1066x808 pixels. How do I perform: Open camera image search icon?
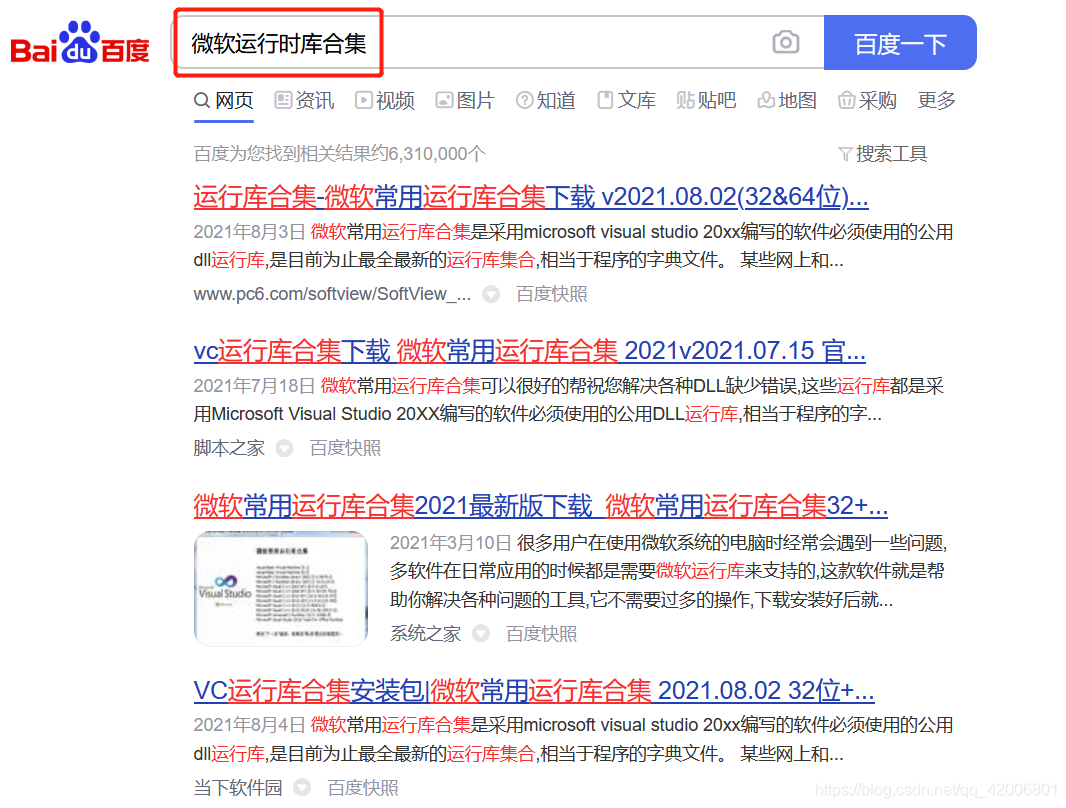click(x=785, y=43)
